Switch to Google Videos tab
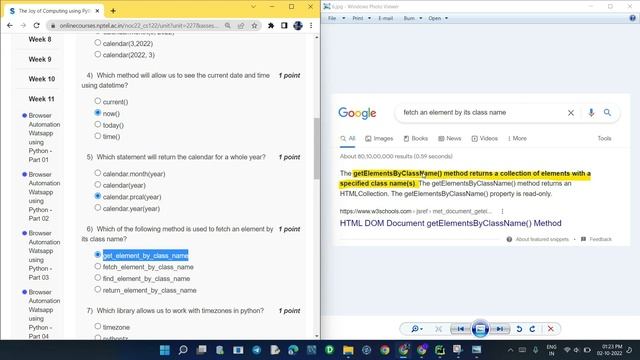 click(484, 138)
